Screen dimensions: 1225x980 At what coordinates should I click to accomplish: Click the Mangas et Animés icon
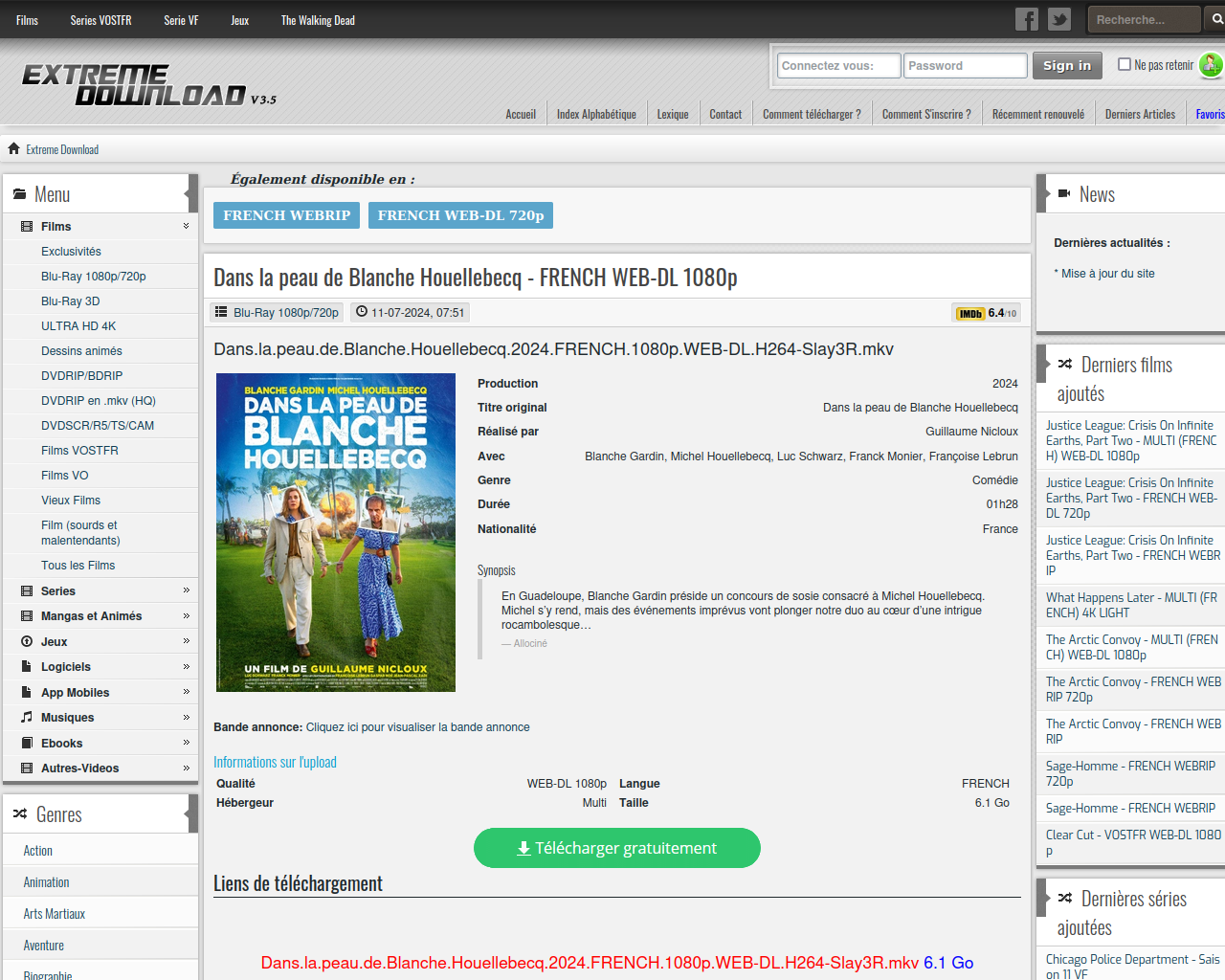27,615
